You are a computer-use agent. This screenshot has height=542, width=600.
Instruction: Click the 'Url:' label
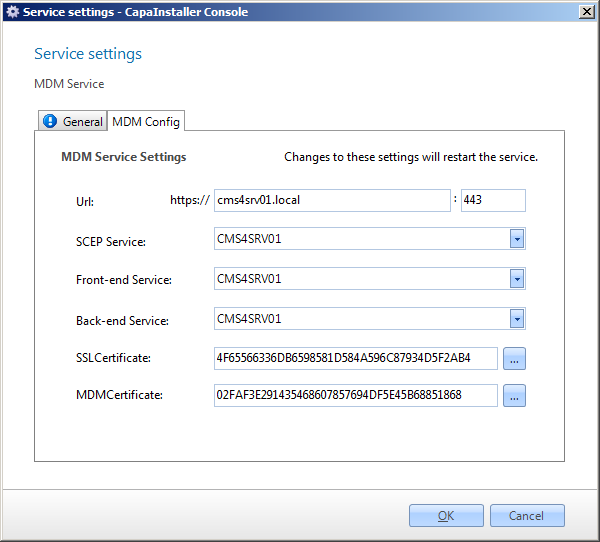pos(85,201)
